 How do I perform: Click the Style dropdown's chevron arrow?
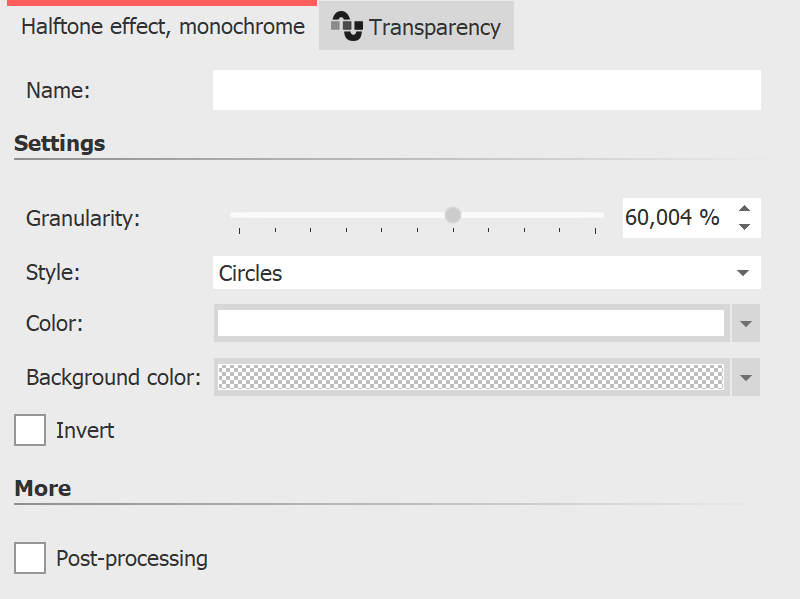tap(742, 272)
